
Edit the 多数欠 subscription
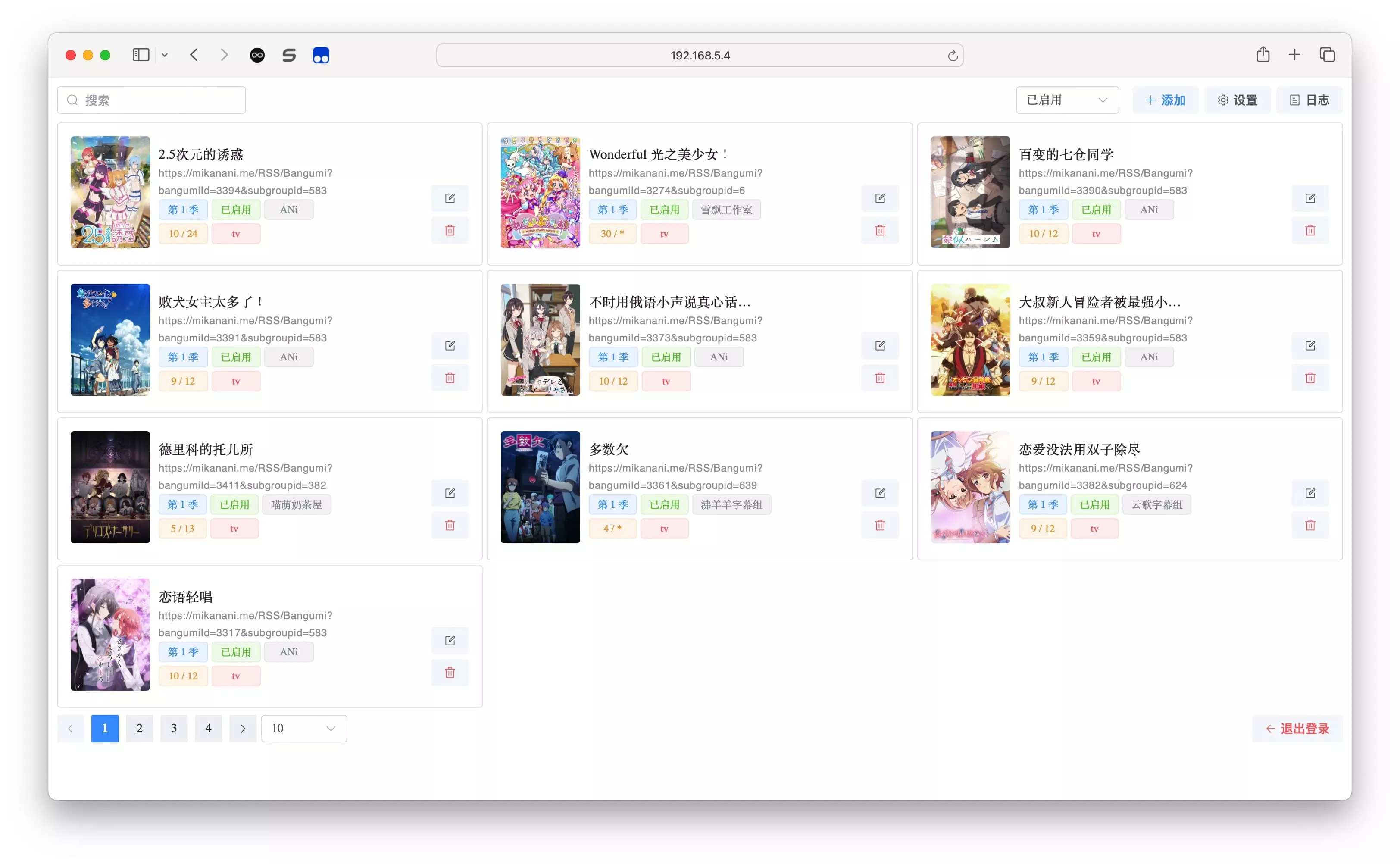click(x=880, y=493)
